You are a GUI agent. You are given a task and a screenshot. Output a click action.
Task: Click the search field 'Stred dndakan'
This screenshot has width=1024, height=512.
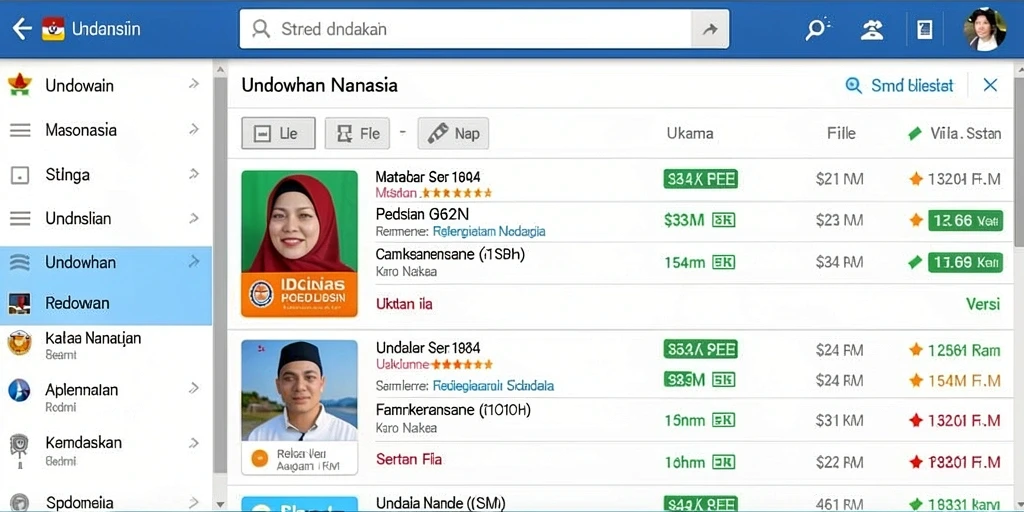(465, 29)
